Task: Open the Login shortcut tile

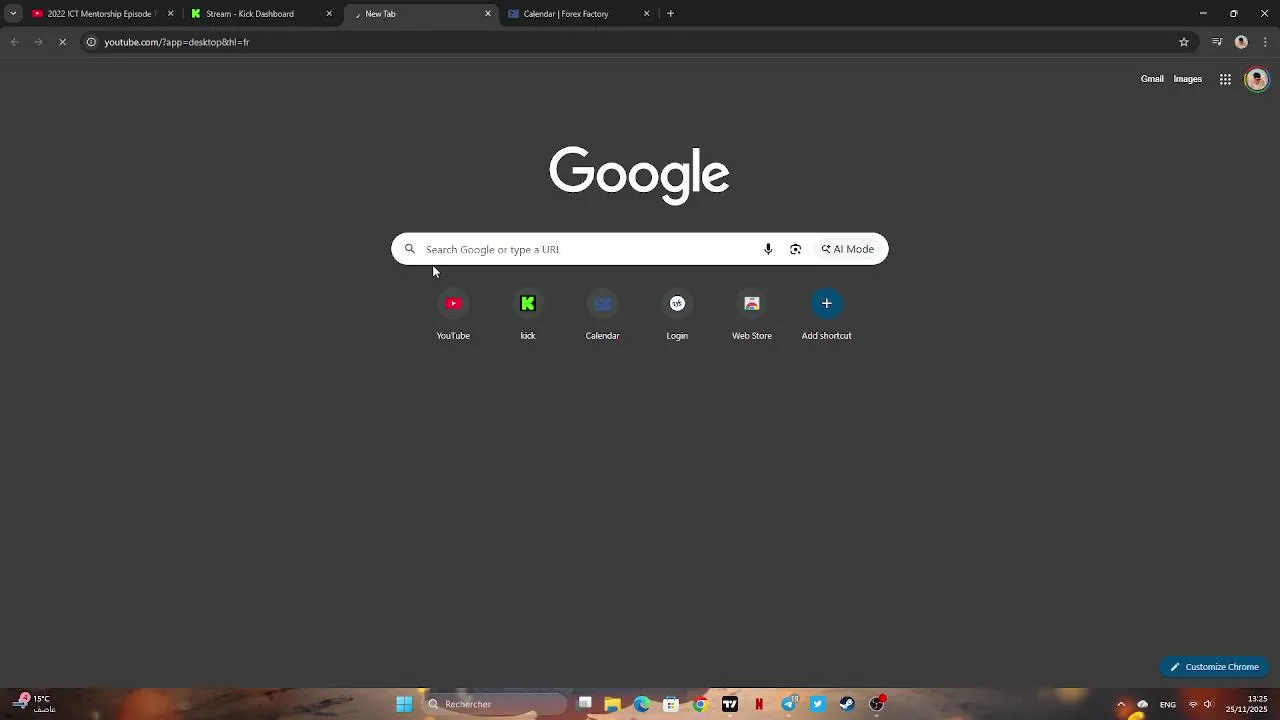Action: coord(677,315)
